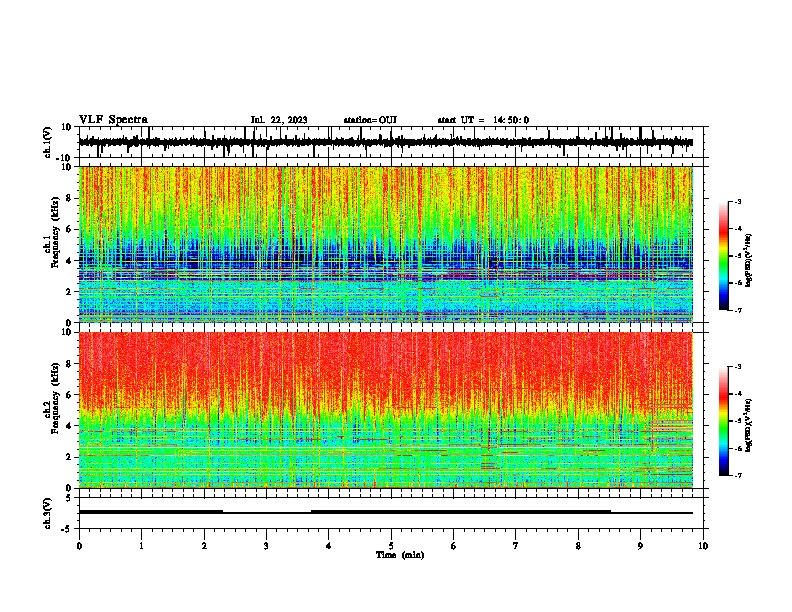Click the "8" tick on ch.2 frequency axis
Viewport: 792px width, 612px height.
coord(69,364)
